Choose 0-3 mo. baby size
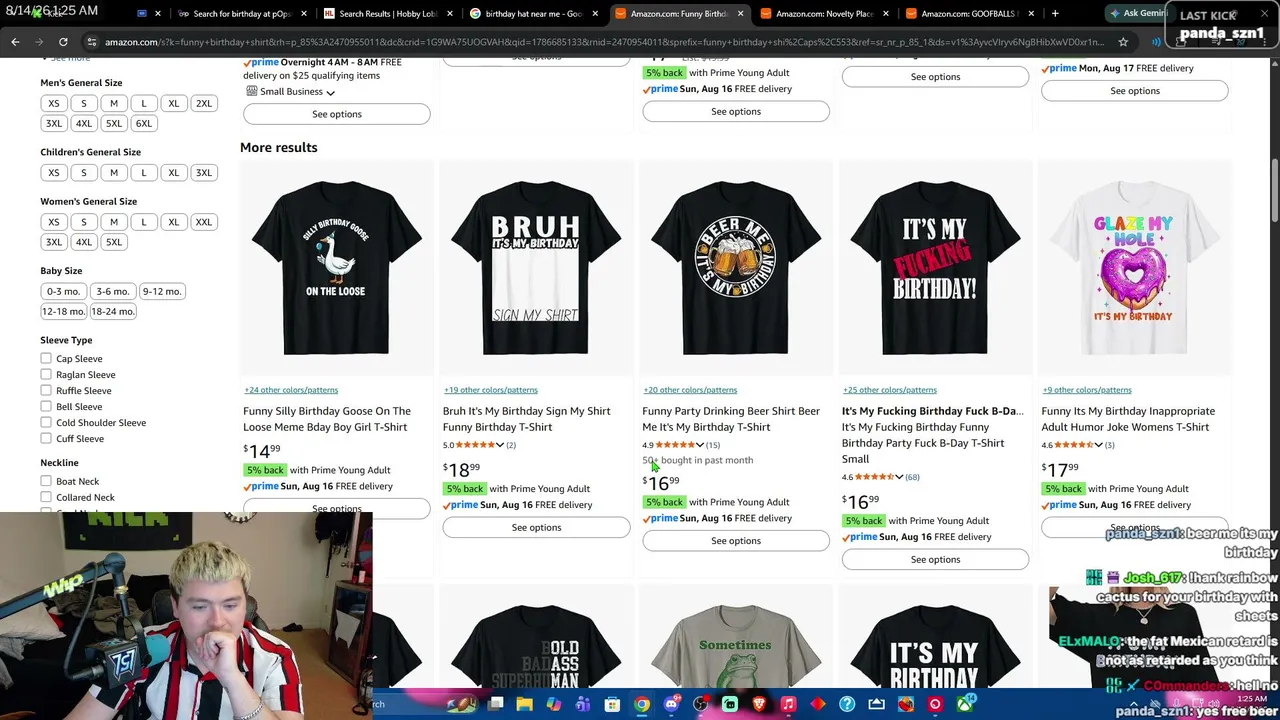The height and width of the screenshot is (720, 1280). (63, 291)
